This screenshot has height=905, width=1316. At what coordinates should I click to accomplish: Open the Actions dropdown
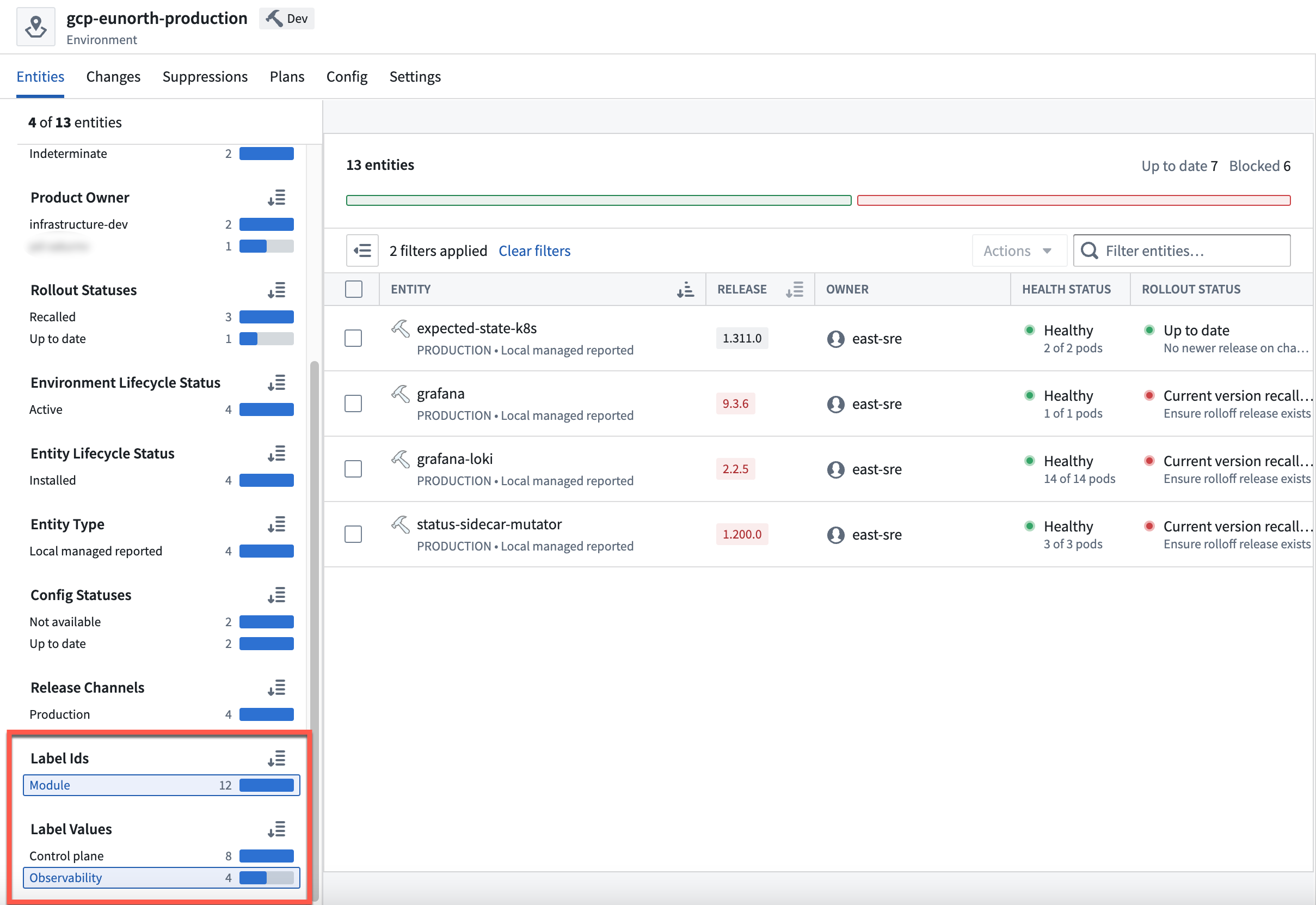coord(1019,250)
